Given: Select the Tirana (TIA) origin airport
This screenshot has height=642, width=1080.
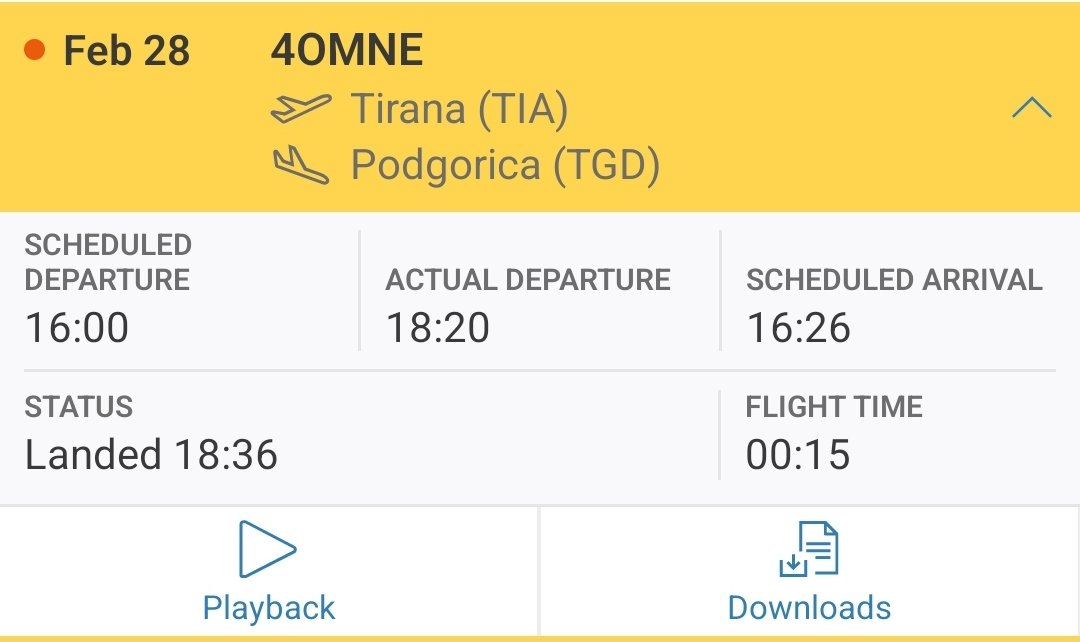Looking at the screenshot, I should (459, 110).
